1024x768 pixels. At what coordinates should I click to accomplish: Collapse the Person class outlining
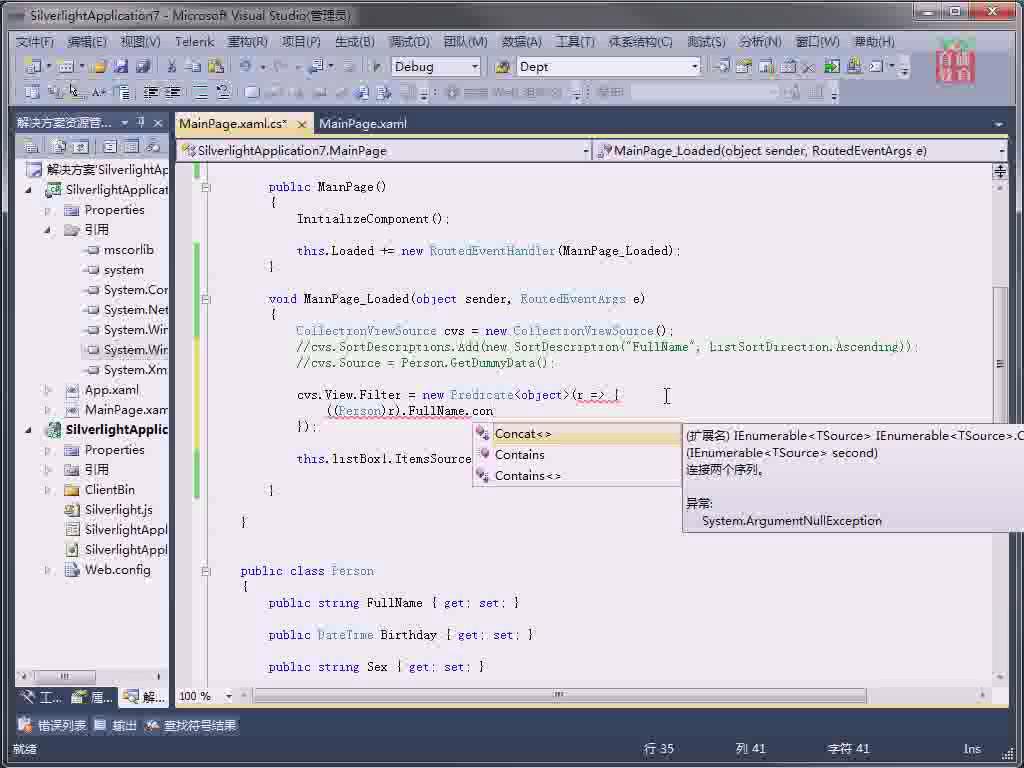tap(206, 571)
